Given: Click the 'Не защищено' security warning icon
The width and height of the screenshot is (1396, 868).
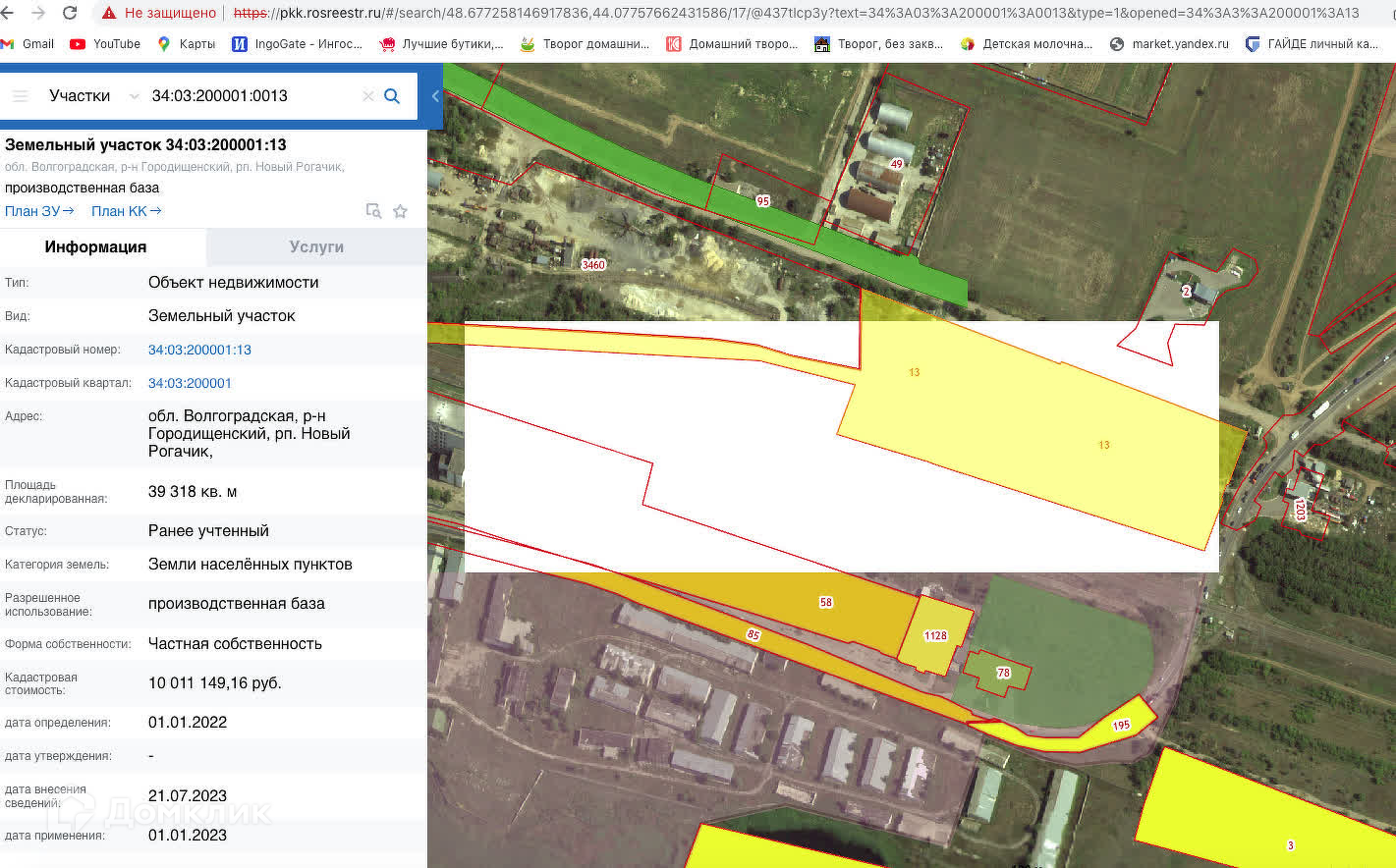Looking at the screenshot, I should tap(109, 13).
